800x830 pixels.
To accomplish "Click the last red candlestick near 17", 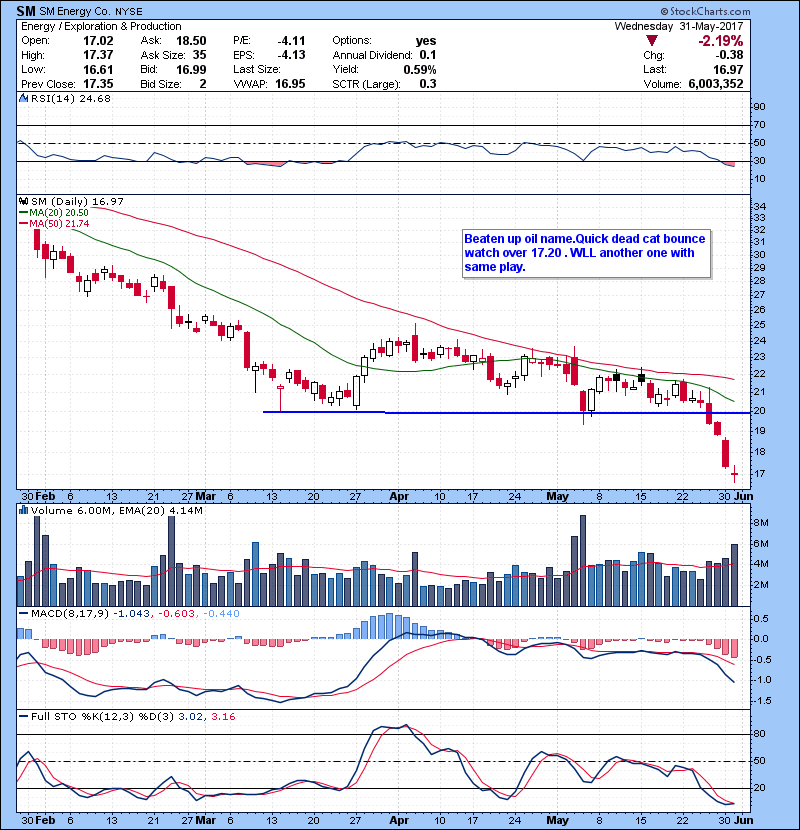I will pos(735,474).
